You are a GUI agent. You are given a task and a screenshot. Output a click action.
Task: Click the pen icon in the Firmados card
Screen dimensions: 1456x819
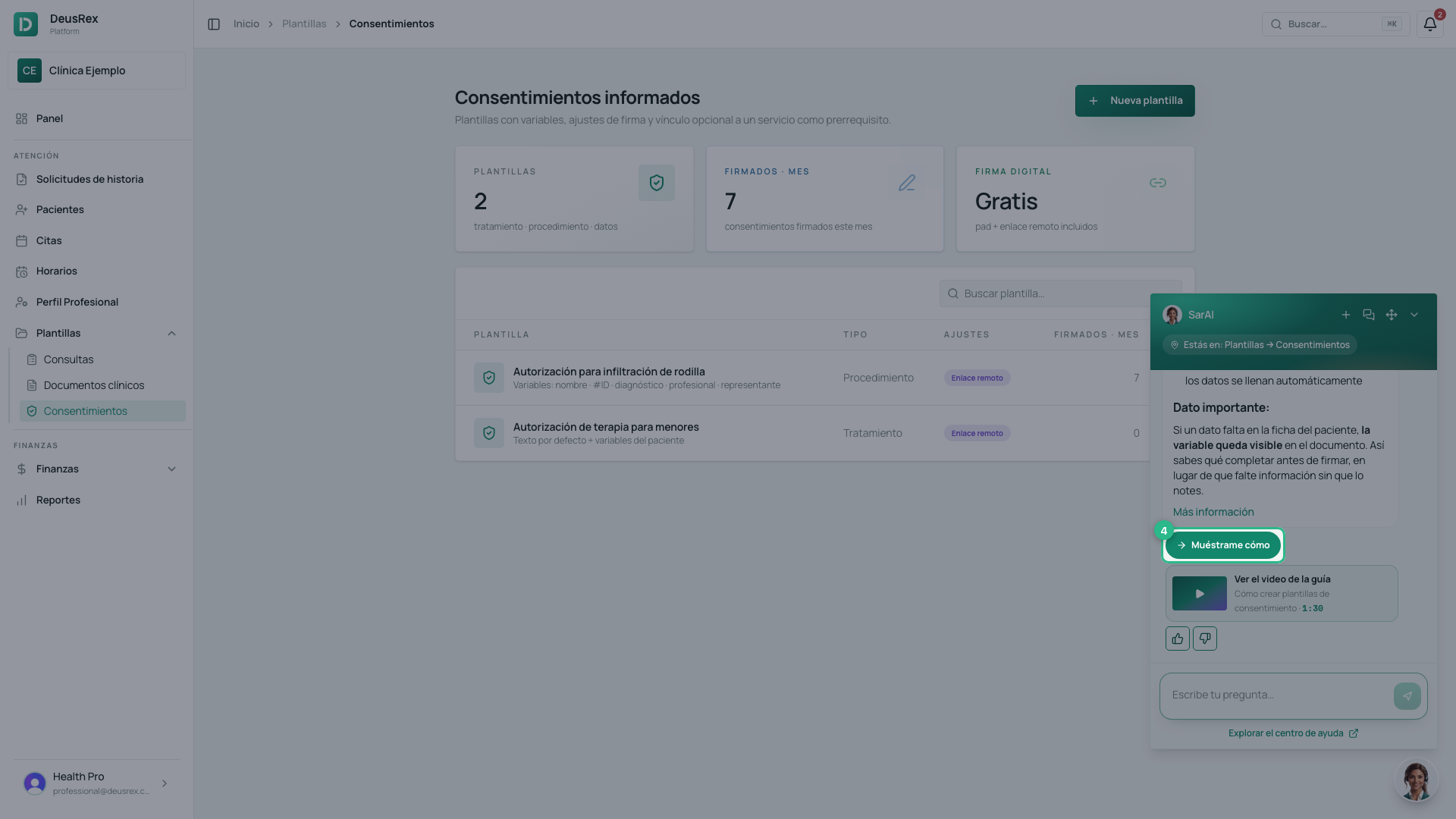pyautogui.click(x=907, y=183)
